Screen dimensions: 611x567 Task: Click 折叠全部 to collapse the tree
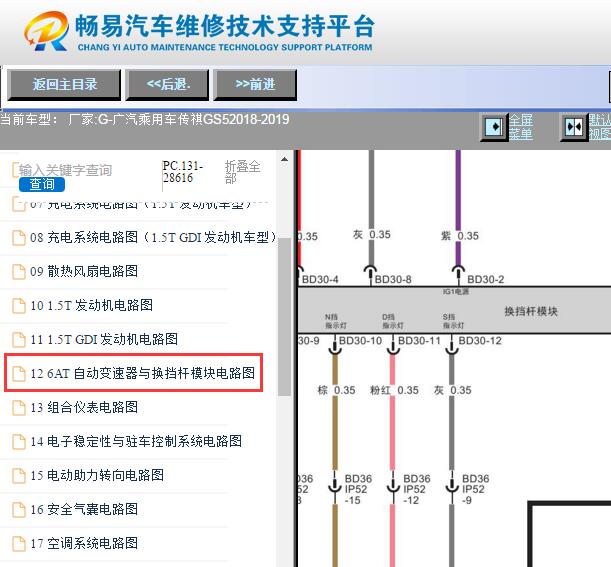242,172
